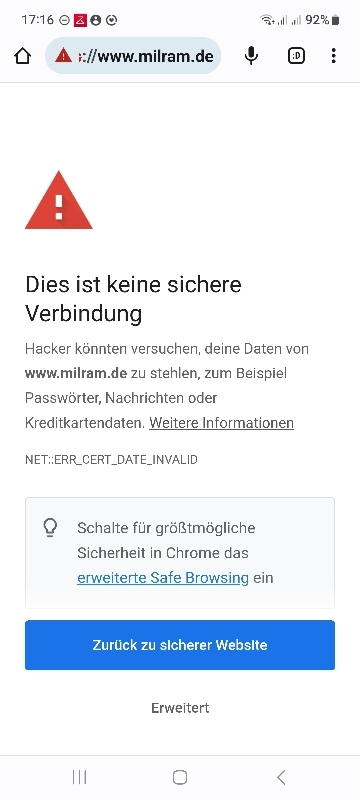The image size is (360, 800).
Task: Tap the red not-secure warning icon in address bar
Action: pos(63,55)
